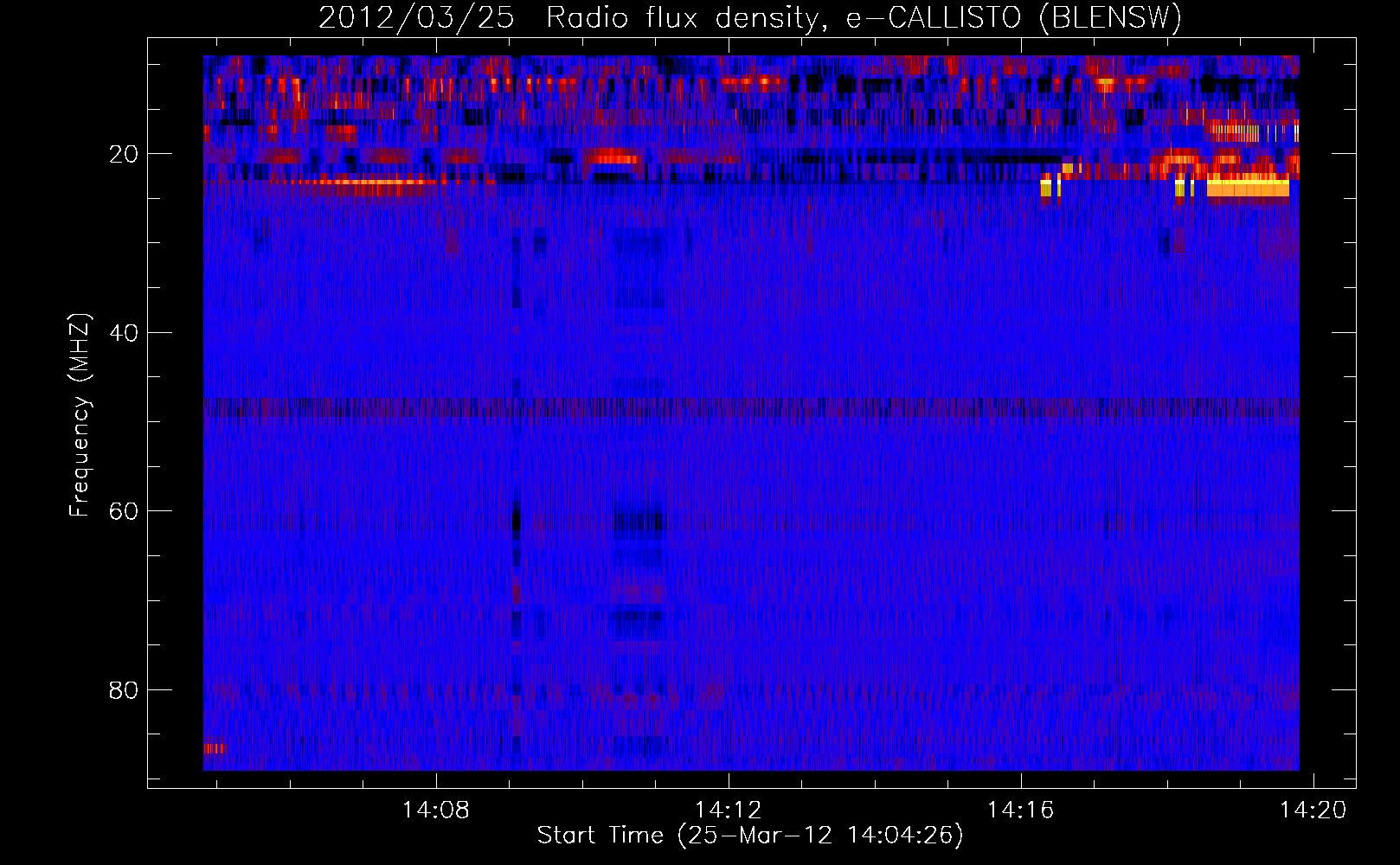Click the 14:08 time tick label
The height and width of the screenshot is (865, 1400).
point(436,810)
